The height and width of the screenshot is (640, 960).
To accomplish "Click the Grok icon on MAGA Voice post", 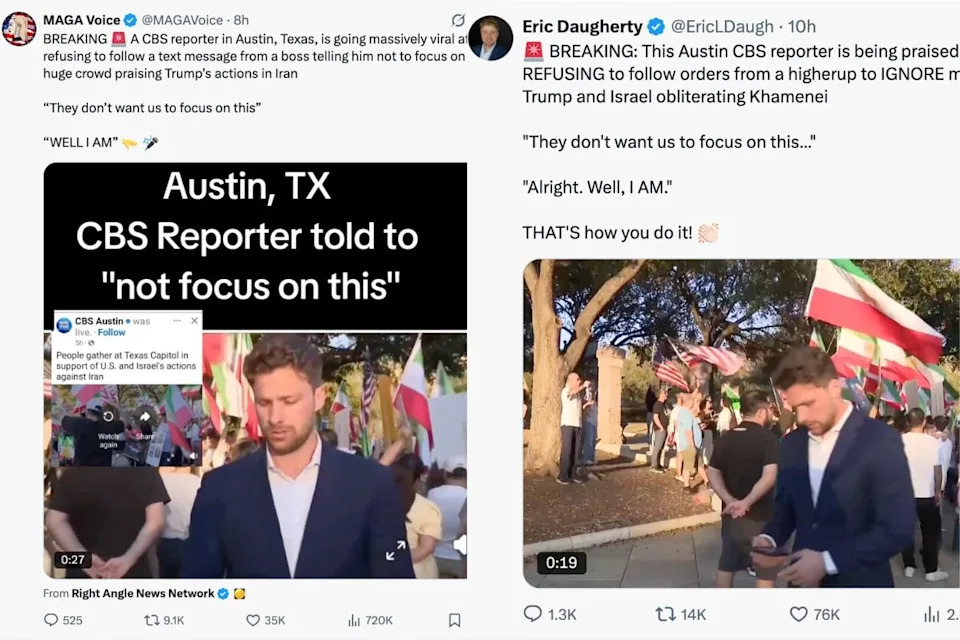I will point(458,20).
